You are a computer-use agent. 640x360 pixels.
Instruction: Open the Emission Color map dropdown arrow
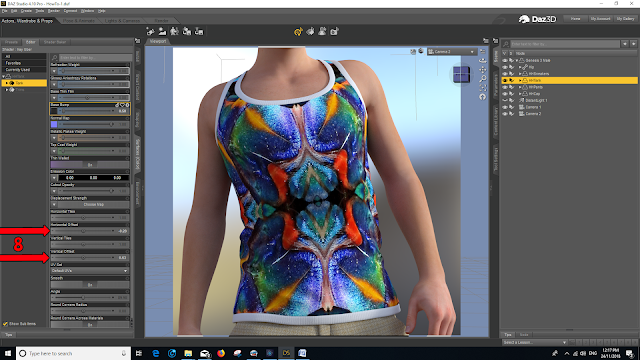[54, 178]
